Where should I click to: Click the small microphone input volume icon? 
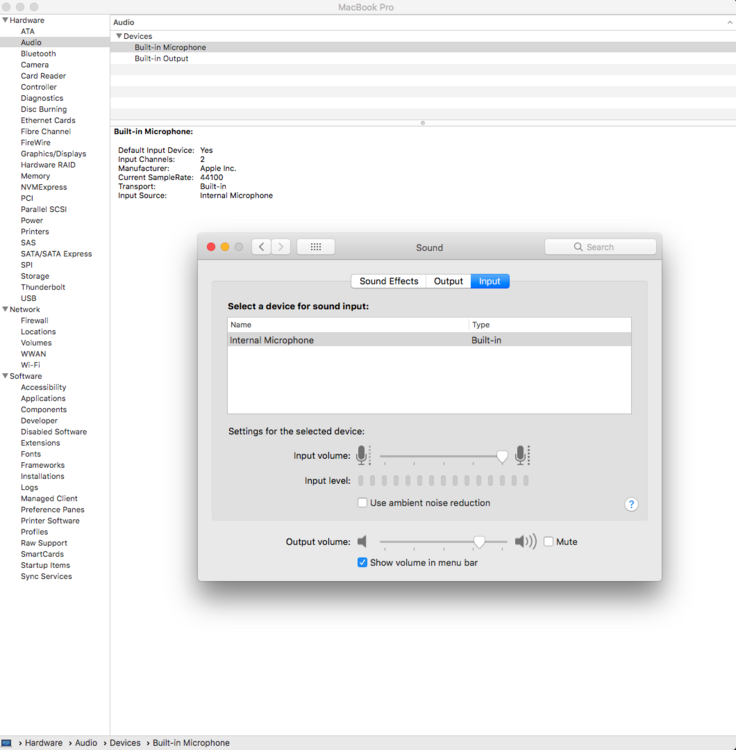click(362, 456)
